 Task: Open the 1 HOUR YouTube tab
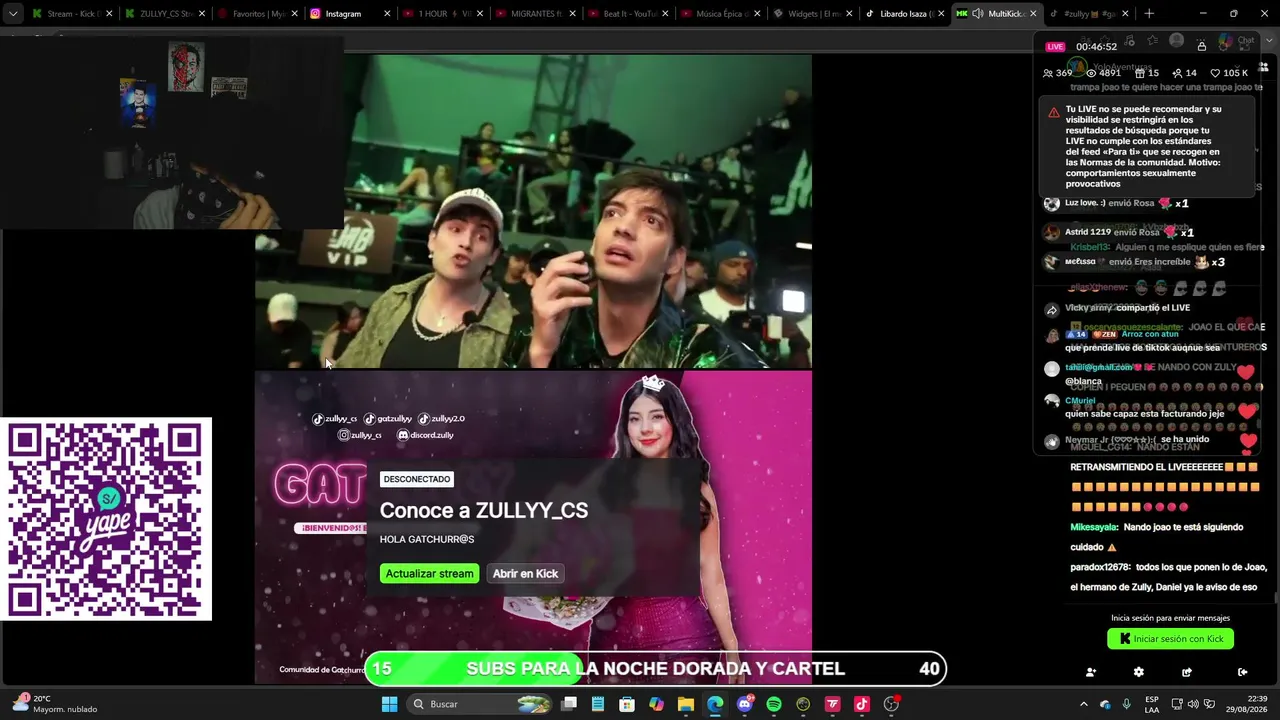click(x=442, y=14)
